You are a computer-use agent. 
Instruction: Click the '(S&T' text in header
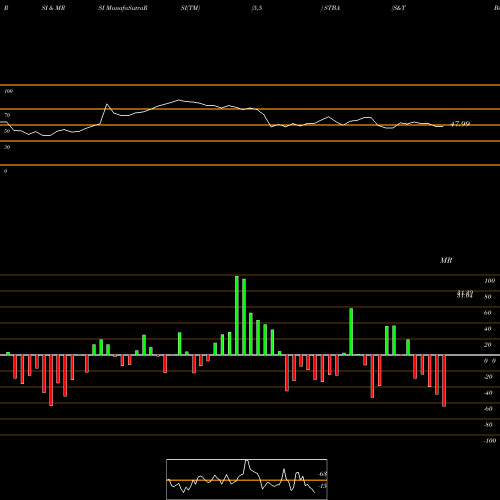[x=399, y=8]
